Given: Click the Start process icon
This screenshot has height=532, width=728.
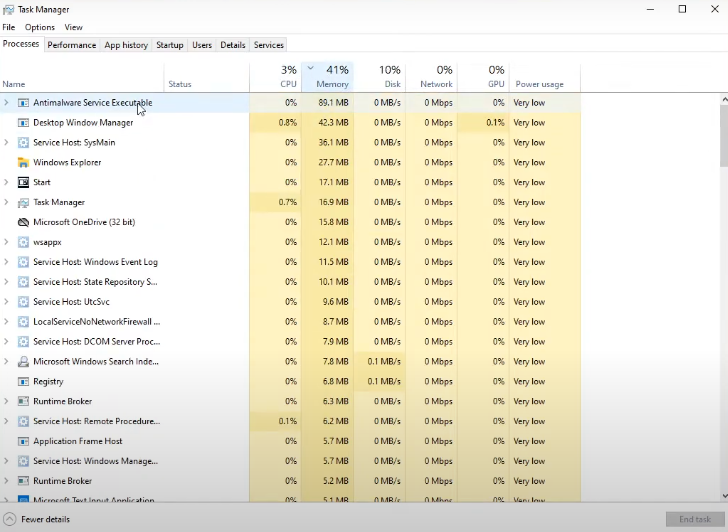Looking at the screenshot, I should tap(23, 182).
